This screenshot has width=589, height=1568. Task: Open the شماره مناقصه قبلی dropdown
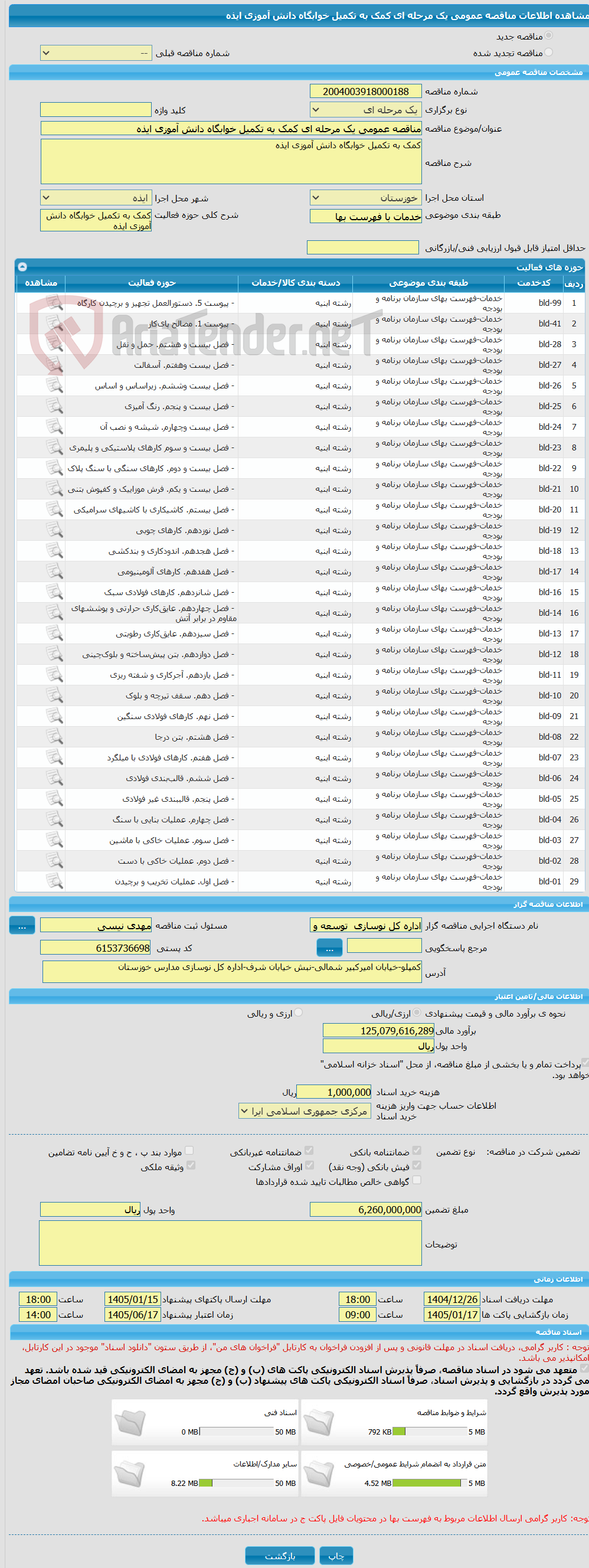tap(96, 53)
